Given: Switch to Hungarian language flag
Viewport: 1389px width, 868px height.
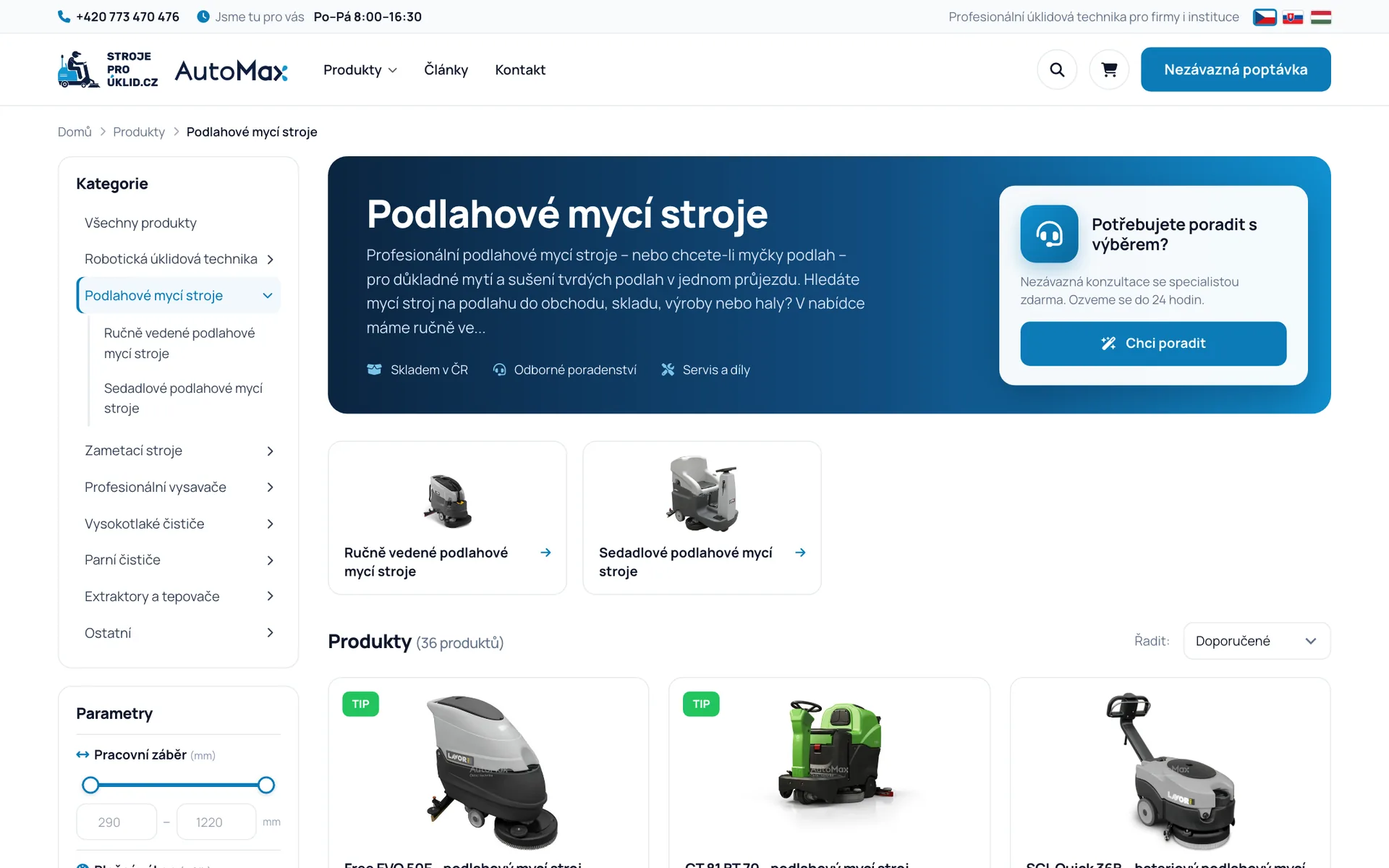Looking at the screenshot, I should point(1321,17).
